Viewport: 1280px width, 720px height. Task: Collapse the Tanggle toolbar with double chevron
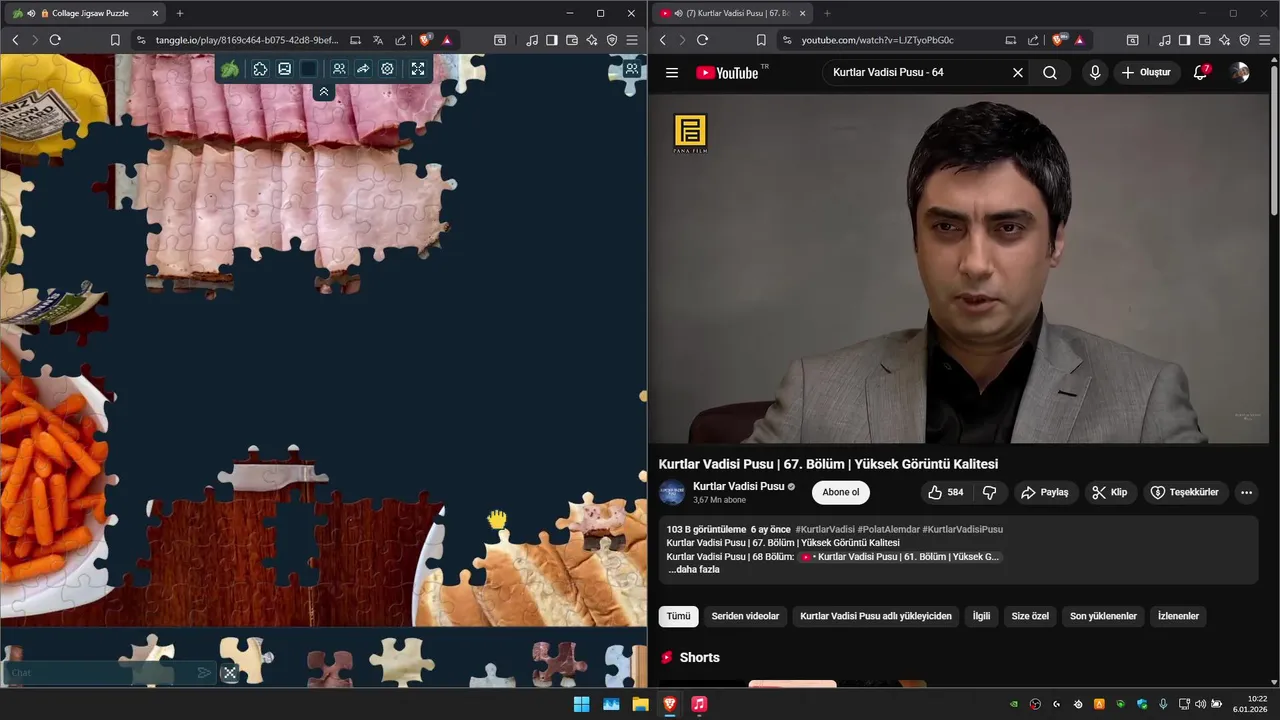coord(324,92)
